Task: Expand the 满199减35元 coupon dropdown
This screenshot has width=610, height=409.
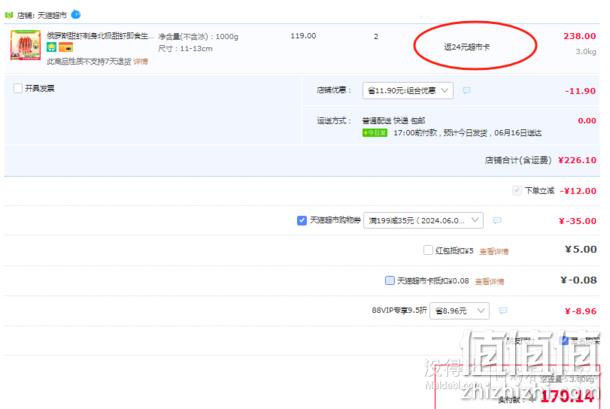Action: click(423, 221)
